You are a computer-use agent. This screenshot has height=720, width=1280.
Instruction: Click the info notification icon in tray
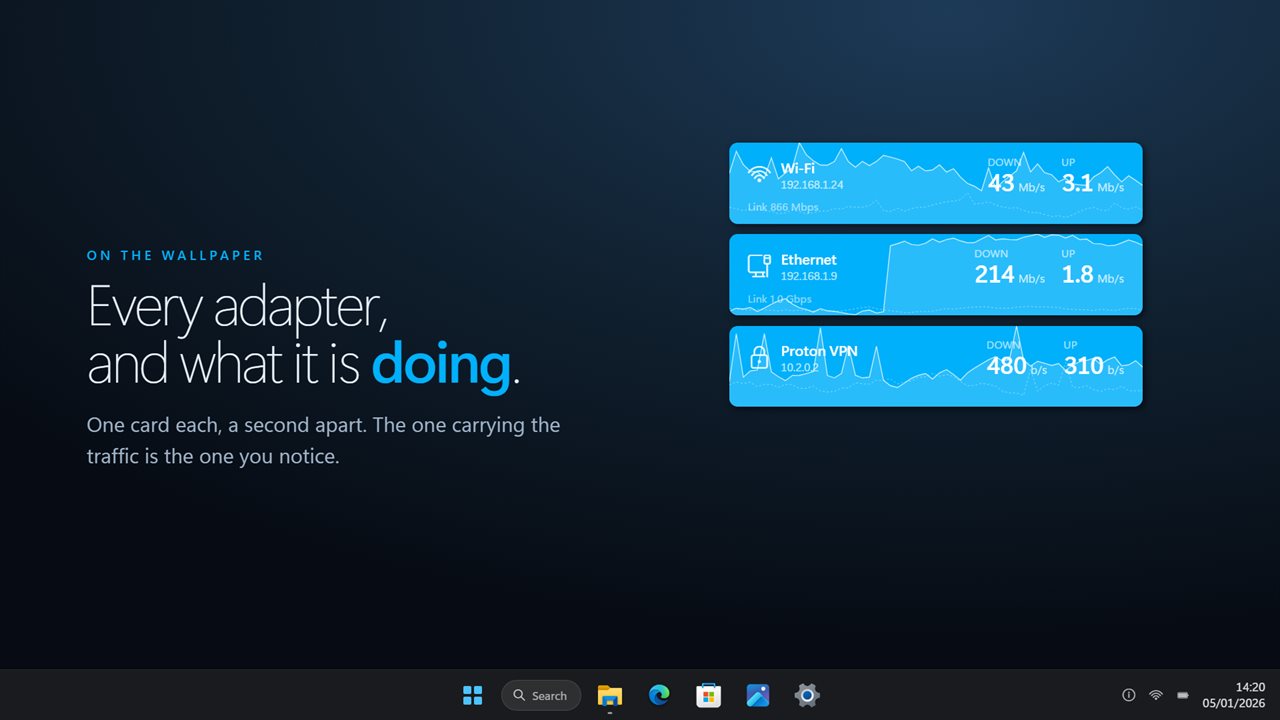pos(1129,695)
